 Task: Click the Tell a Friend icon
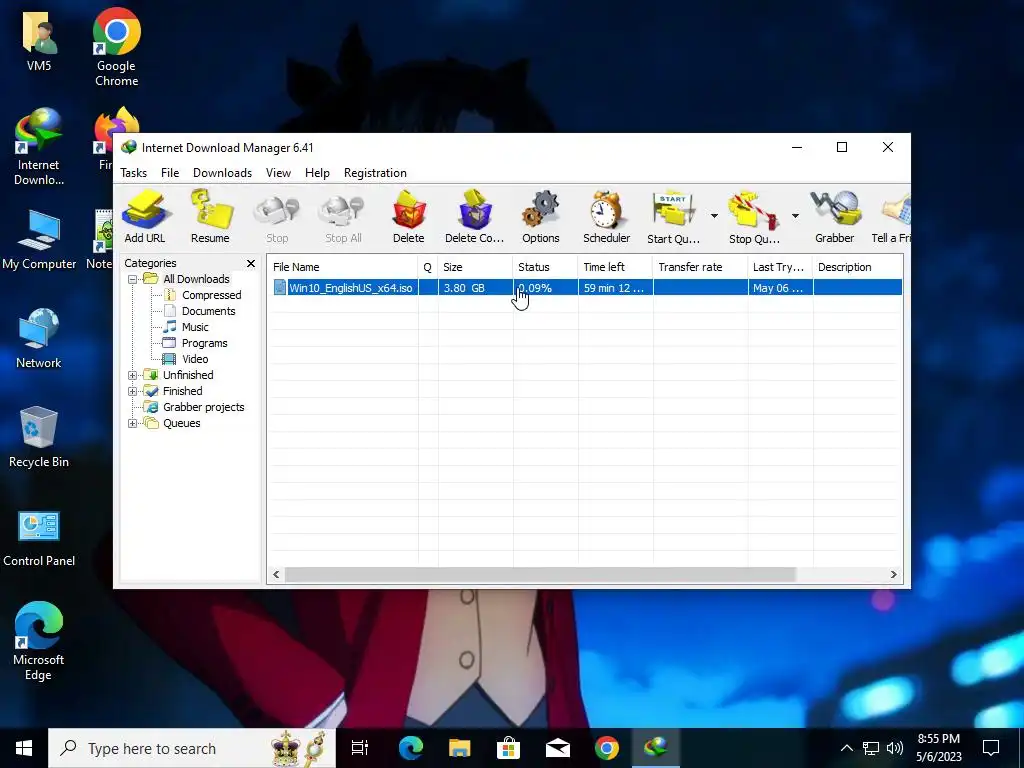tap(892, 217)
